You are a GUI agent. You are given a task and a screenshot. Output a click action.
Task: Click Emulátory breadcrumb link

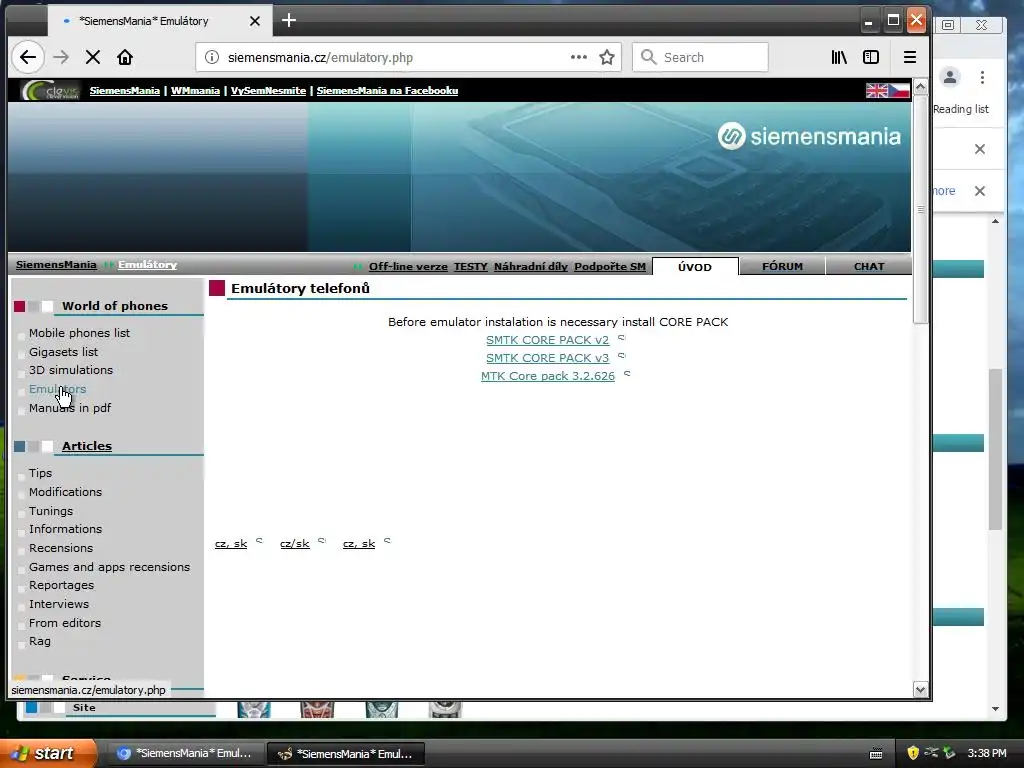point(147,264)
